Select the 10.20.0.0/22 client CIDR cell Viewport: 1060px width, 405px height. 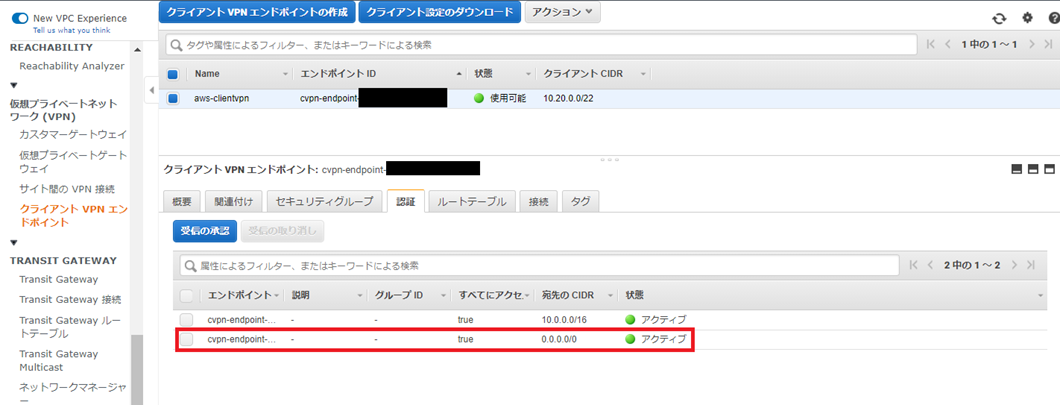pyautogui.click(x=569, y=99)
